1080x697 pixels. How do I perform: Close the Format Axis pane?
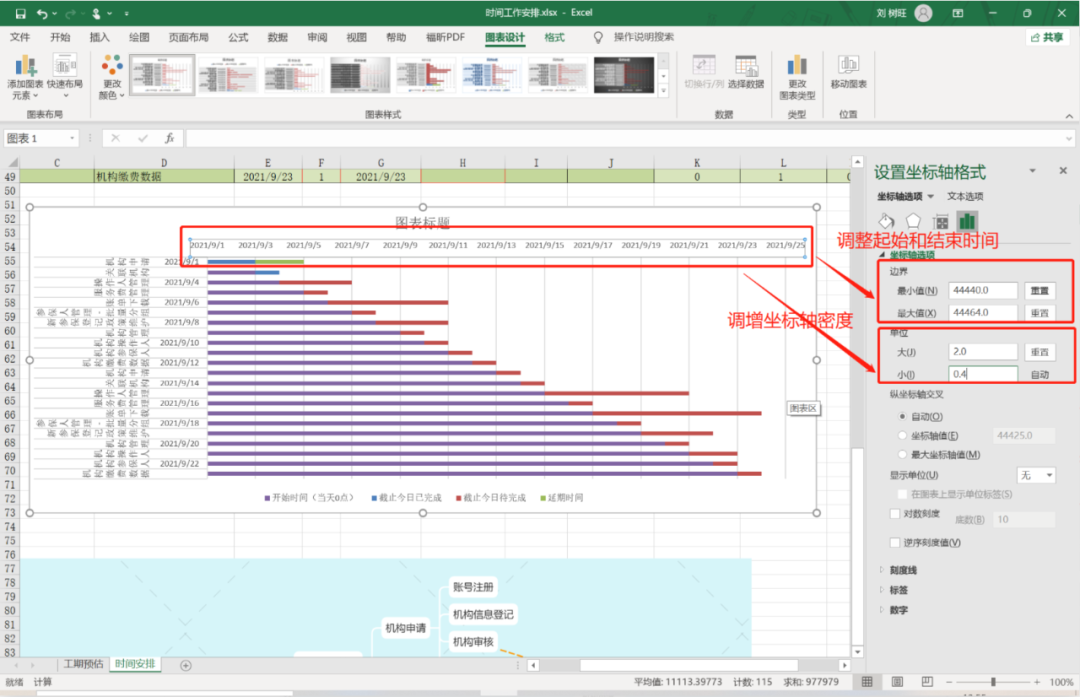[1063, 171]
